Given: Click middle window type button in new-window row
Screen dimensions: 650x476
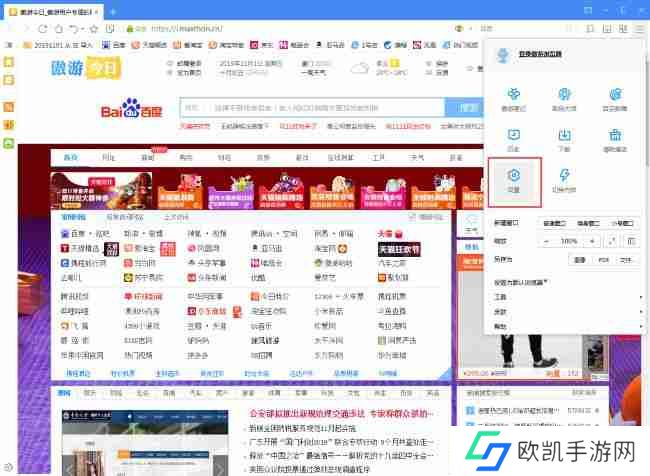Looking at the screenshot, I should (588, 223).
